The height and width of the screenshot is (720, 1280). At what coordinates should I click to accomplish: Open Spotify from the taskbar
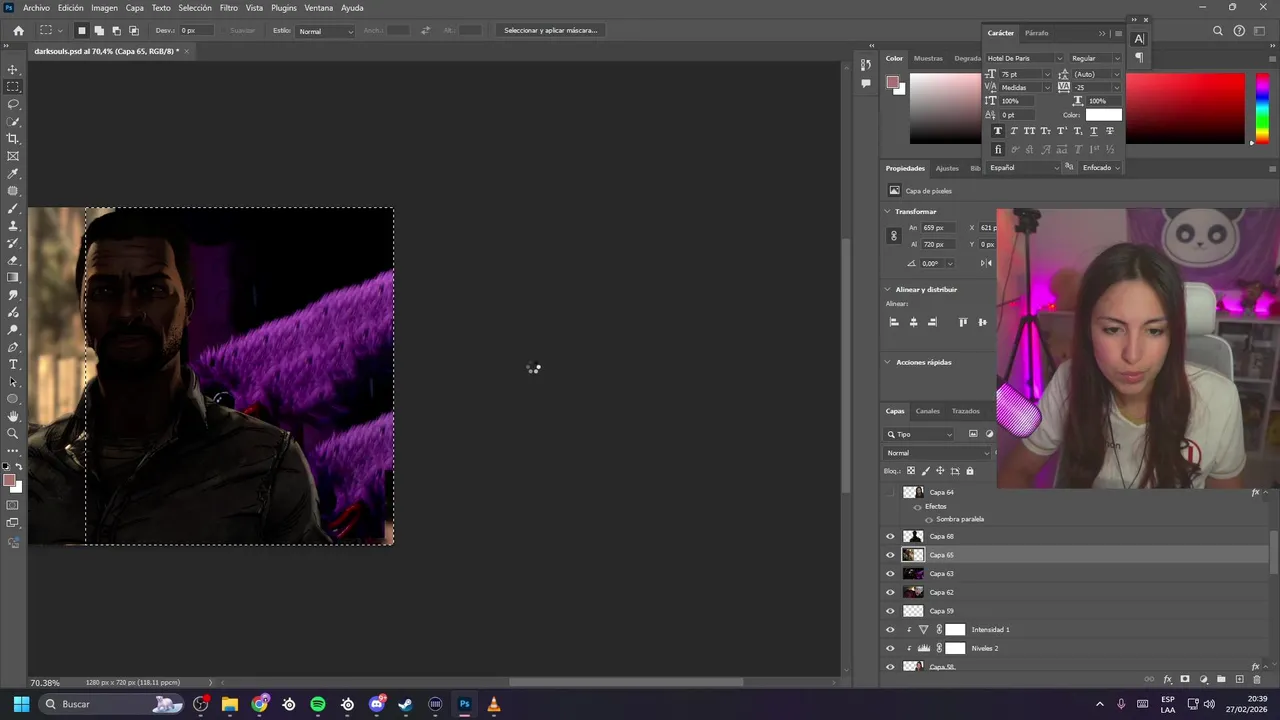(x=318, y=704)
